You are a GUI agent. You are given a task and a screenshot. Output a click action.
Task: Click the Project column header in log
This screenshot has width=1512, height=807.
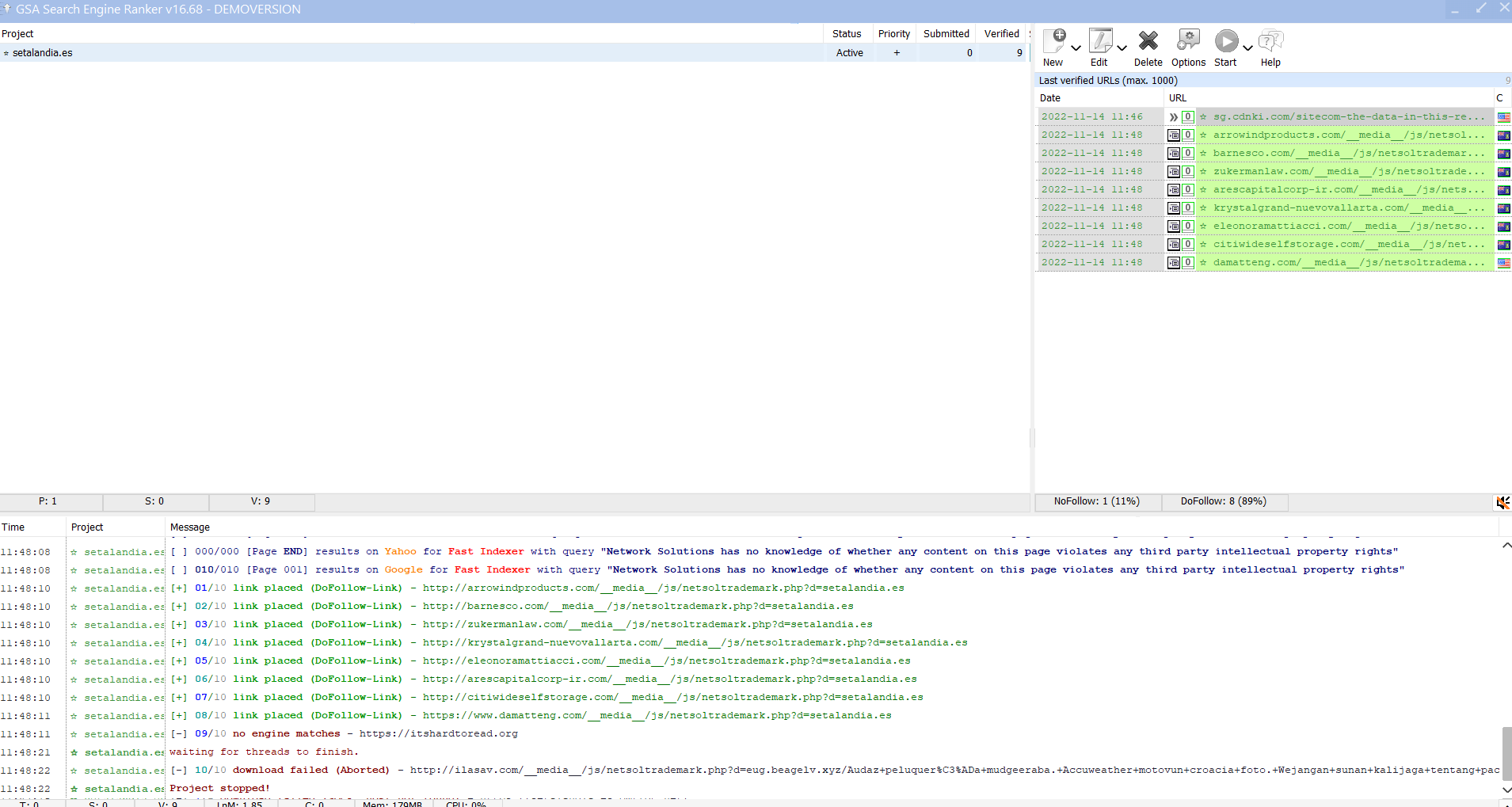pyautogui.click(x=116, y=527)
